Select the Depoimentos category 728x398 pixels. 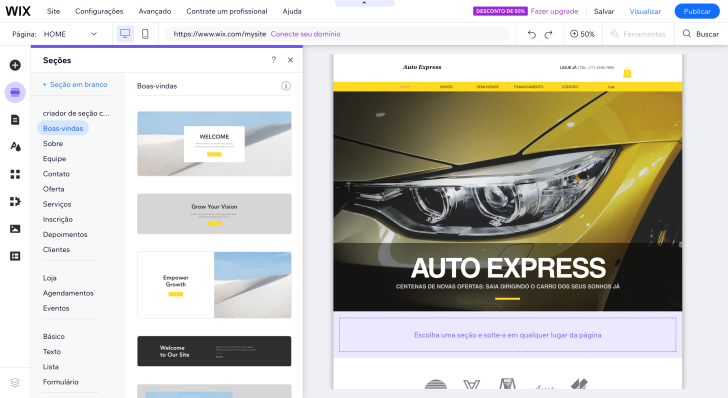[65, 235]
